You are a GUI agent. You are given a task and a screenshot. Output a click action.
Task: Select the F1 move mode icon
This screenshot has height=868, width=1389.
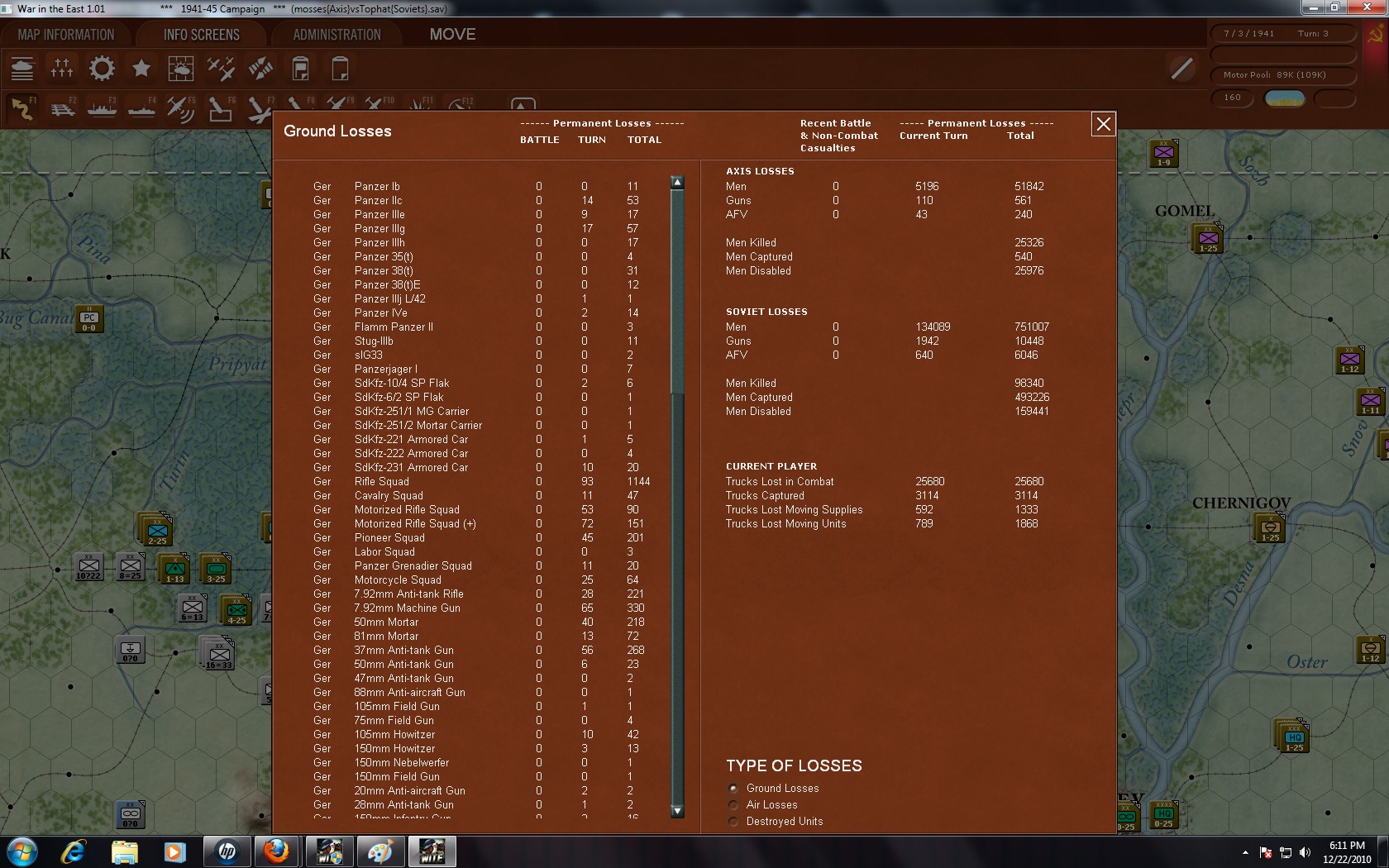point(22,108)
